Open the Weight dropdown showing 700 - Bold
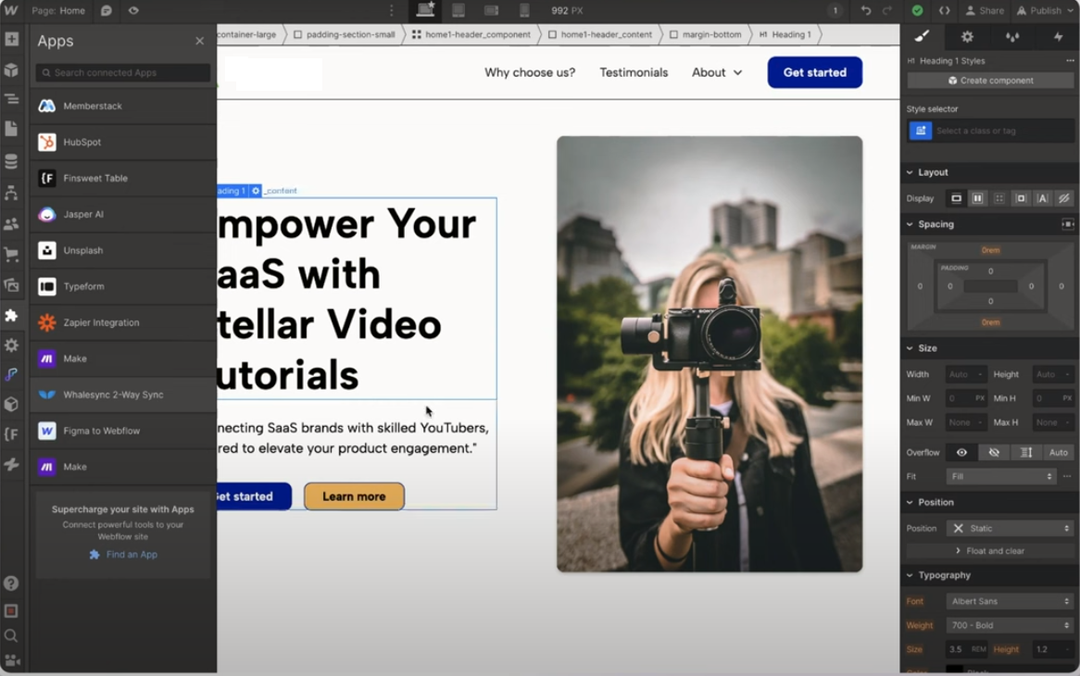Screen dimensions: 1080x676 tap(1010, 626)
